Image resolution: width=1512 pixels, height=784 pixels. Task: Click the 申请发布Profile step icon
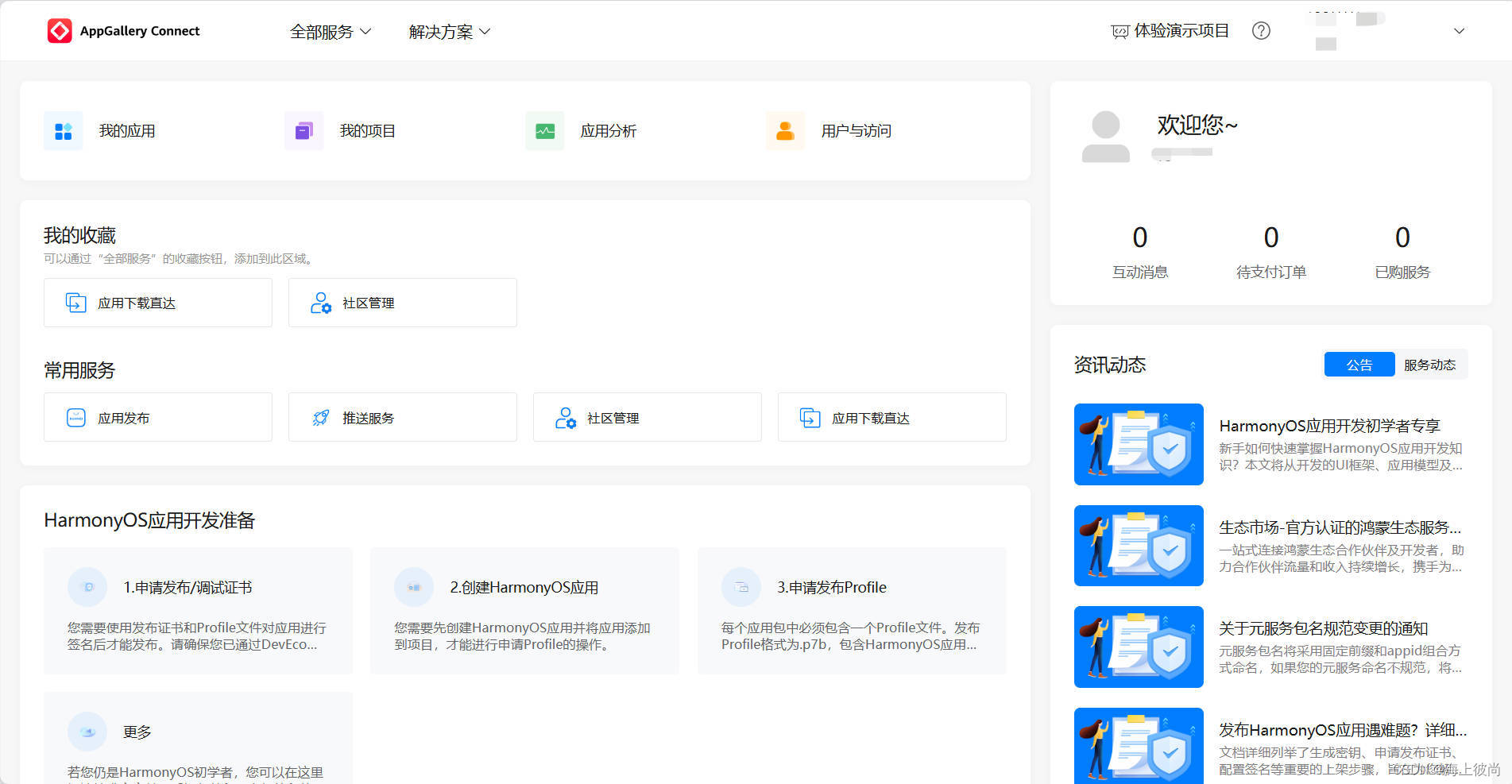point(741,587)
